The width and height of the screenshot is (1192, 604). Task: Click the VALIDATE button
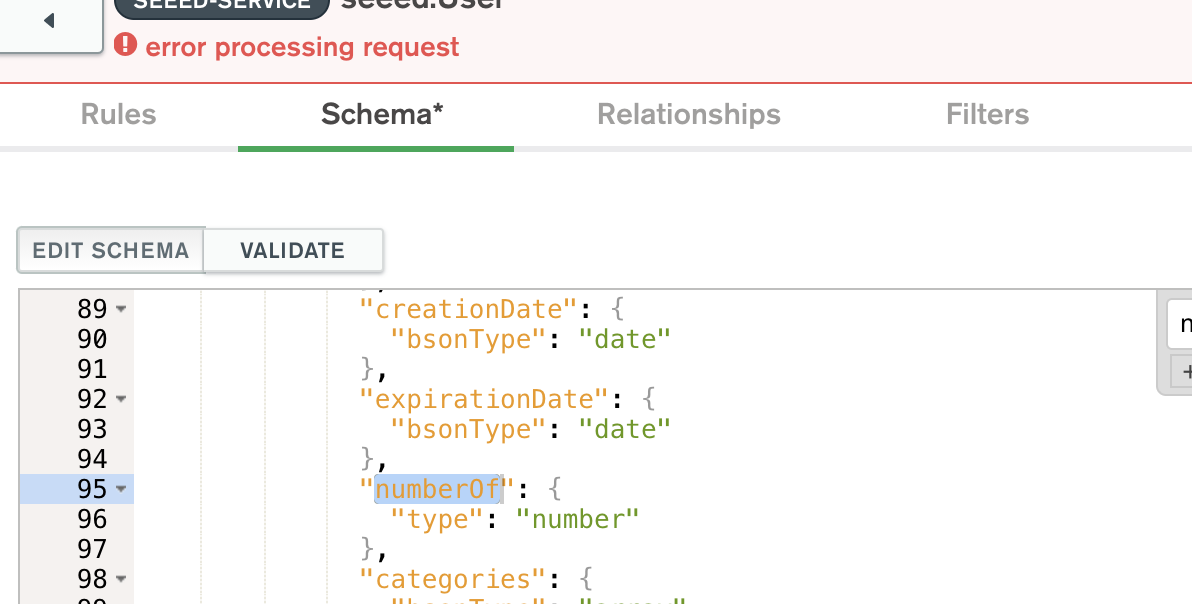click(292, 250)
